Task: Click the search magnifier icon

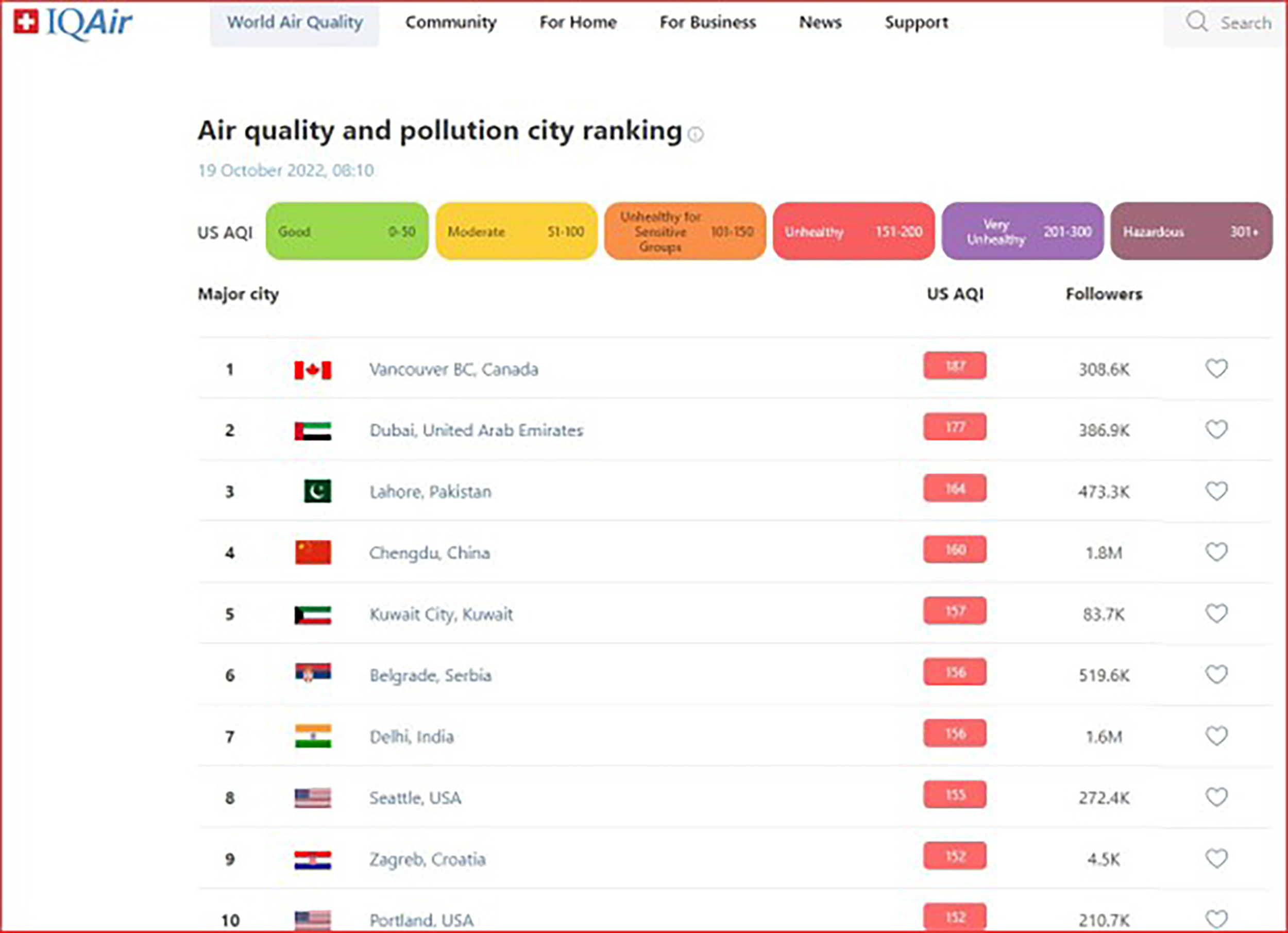Action: coord(1197,22)
